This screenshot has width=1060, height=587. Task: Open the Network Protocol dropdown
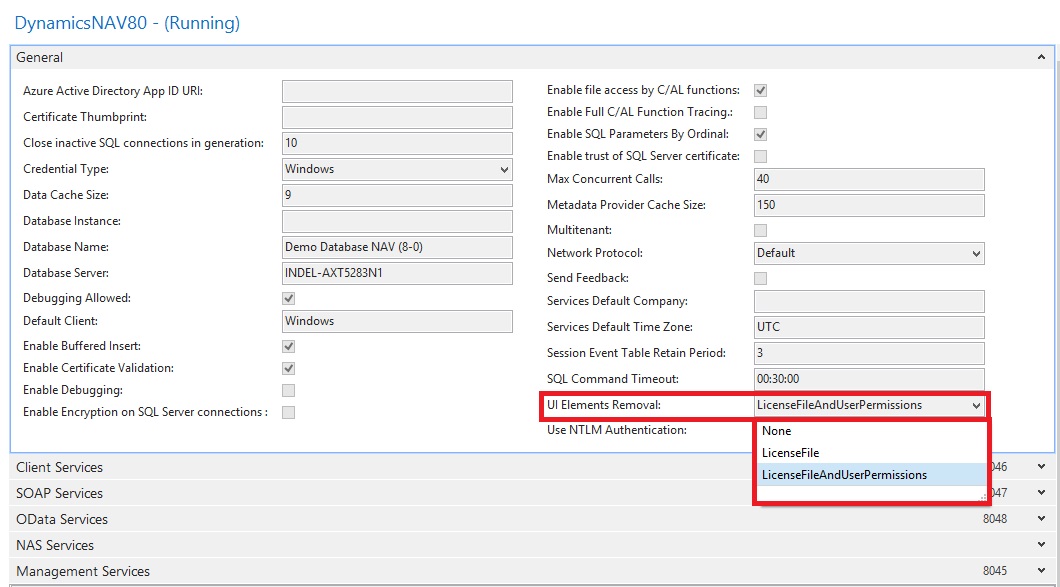tap(975, 253)
